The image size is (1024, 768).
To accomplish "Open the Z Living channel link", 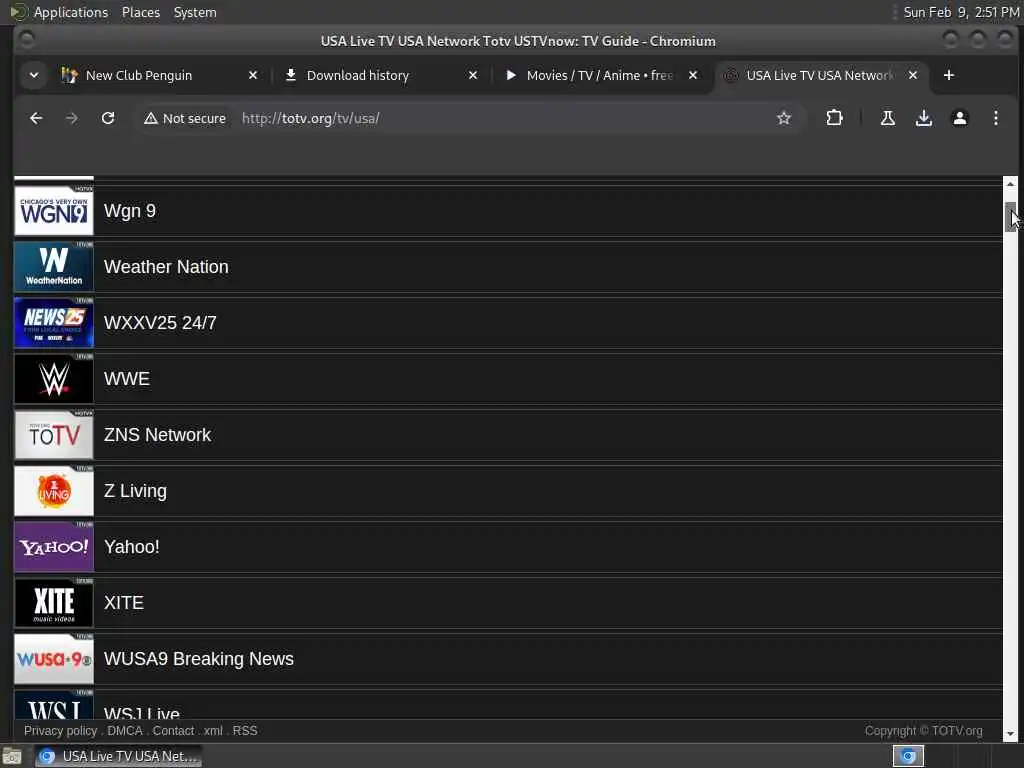I will [x=135, y=491].
